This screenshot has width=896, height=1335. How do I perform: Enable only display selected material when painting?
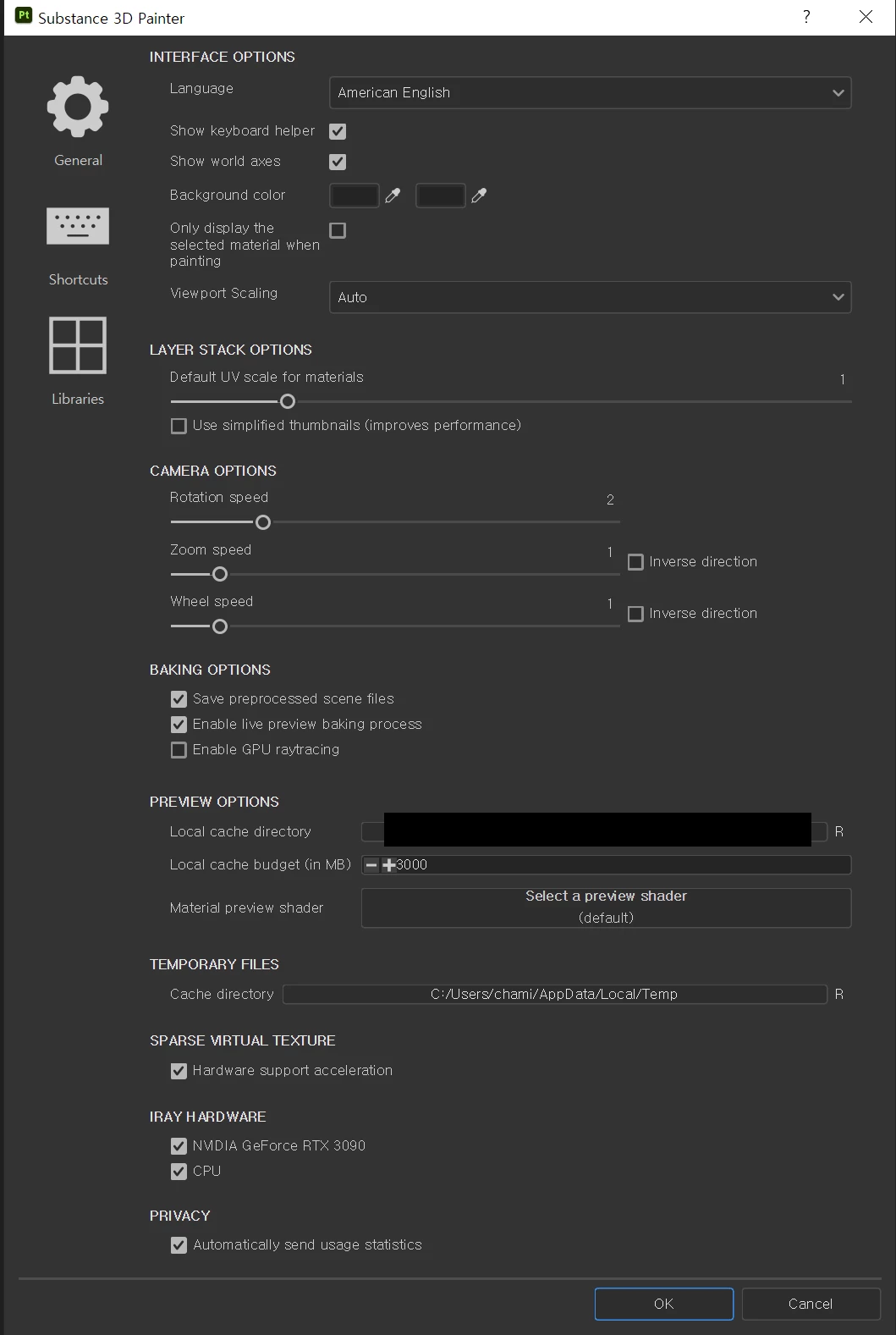click(338, 230)
